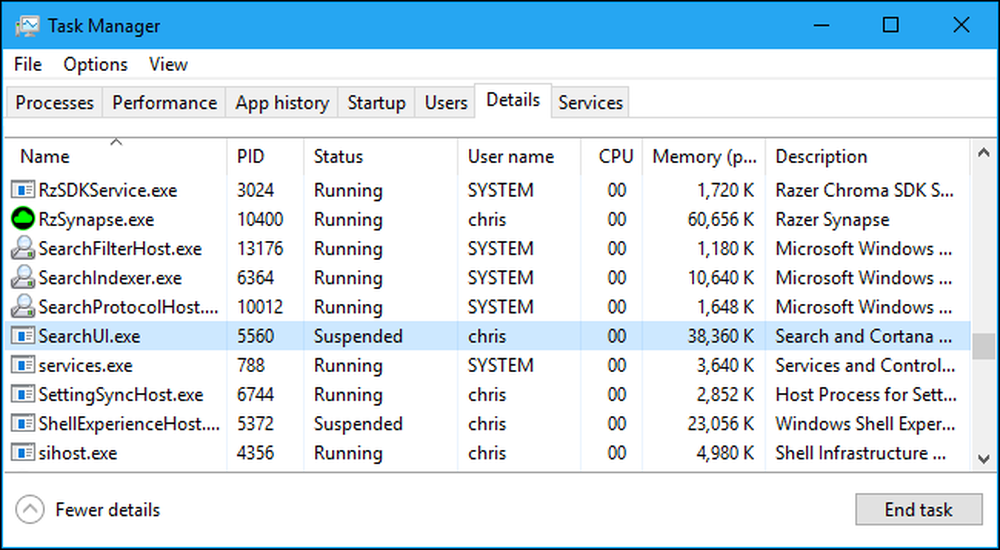Open the Options menu
1000x550 pixels.
[95, 64]
